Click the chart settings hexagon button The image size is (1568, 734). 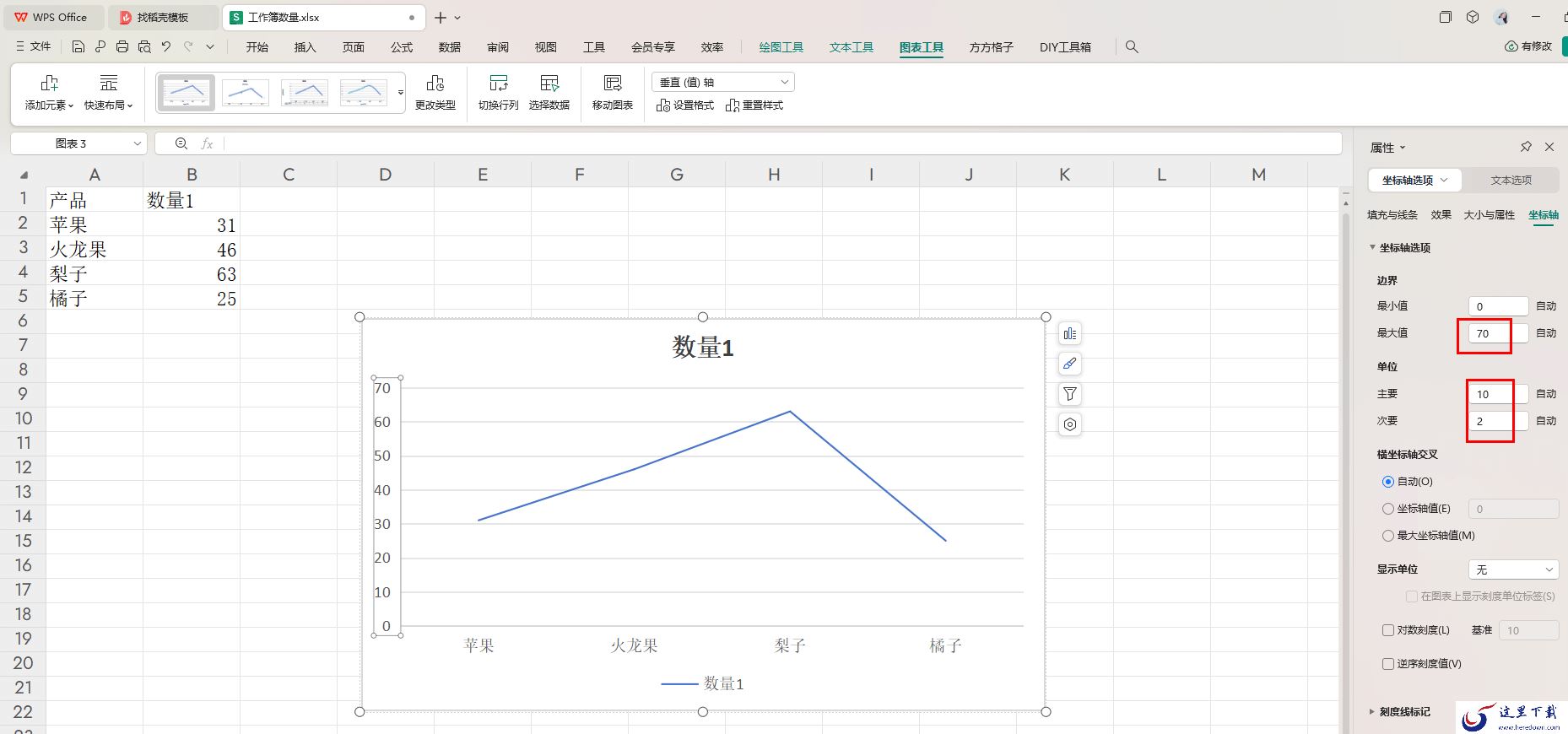coord(1070,424)
